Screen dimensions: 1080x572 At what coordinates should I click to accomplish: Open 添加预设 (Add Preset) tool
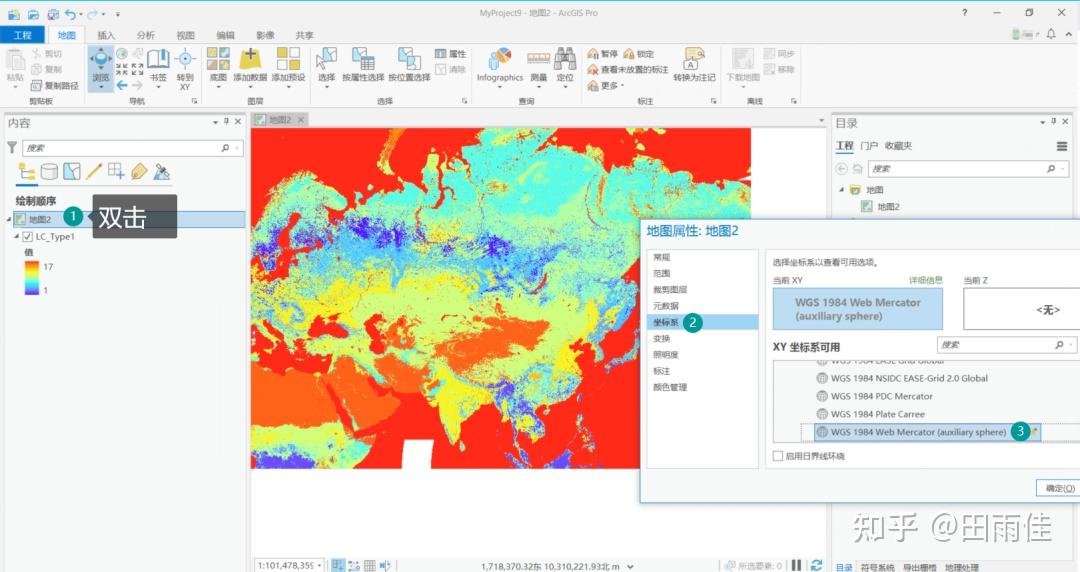pyautogui.click(x=288, y=67)
